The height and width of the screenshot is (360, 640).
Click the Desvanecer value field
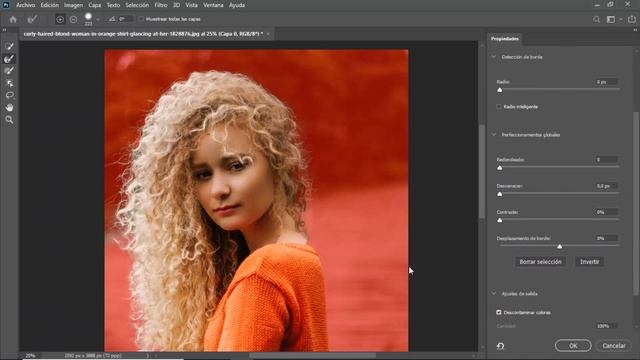coord(607,186)
